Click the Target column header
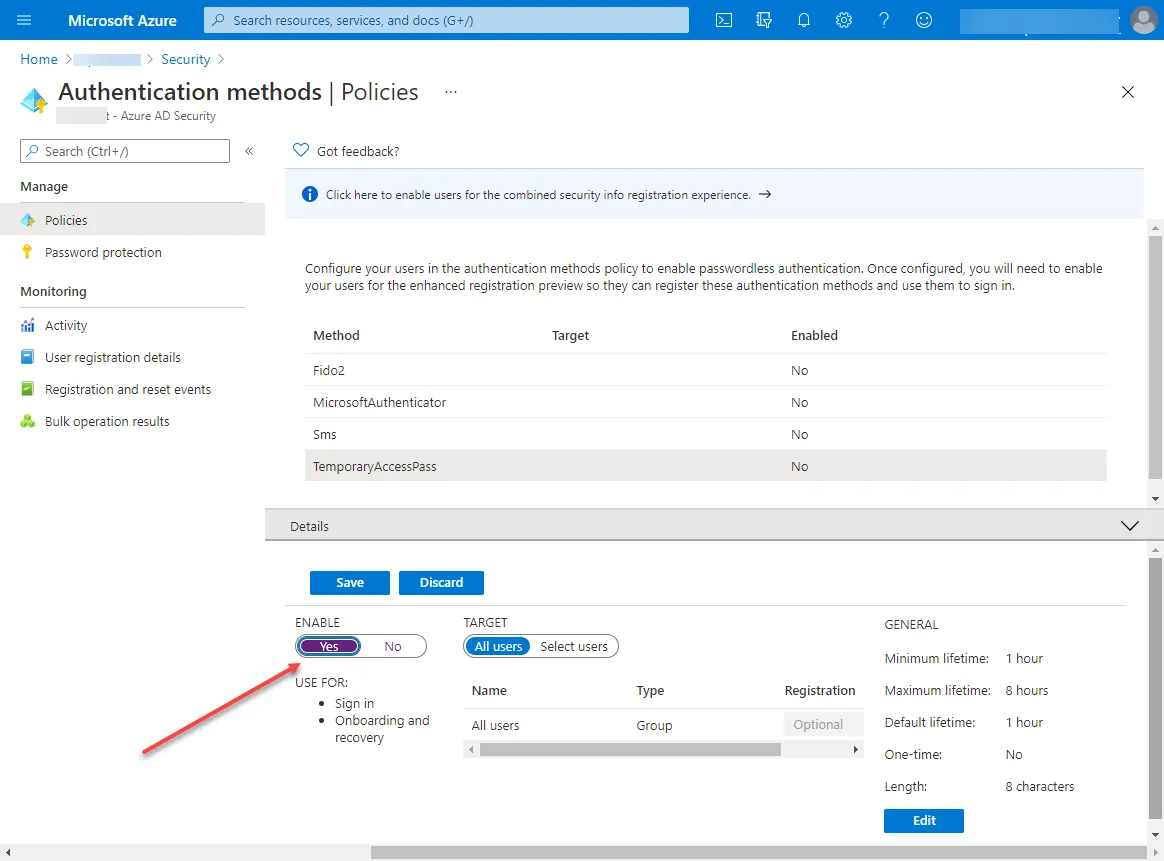1164x861 pixels. point(570,335)
